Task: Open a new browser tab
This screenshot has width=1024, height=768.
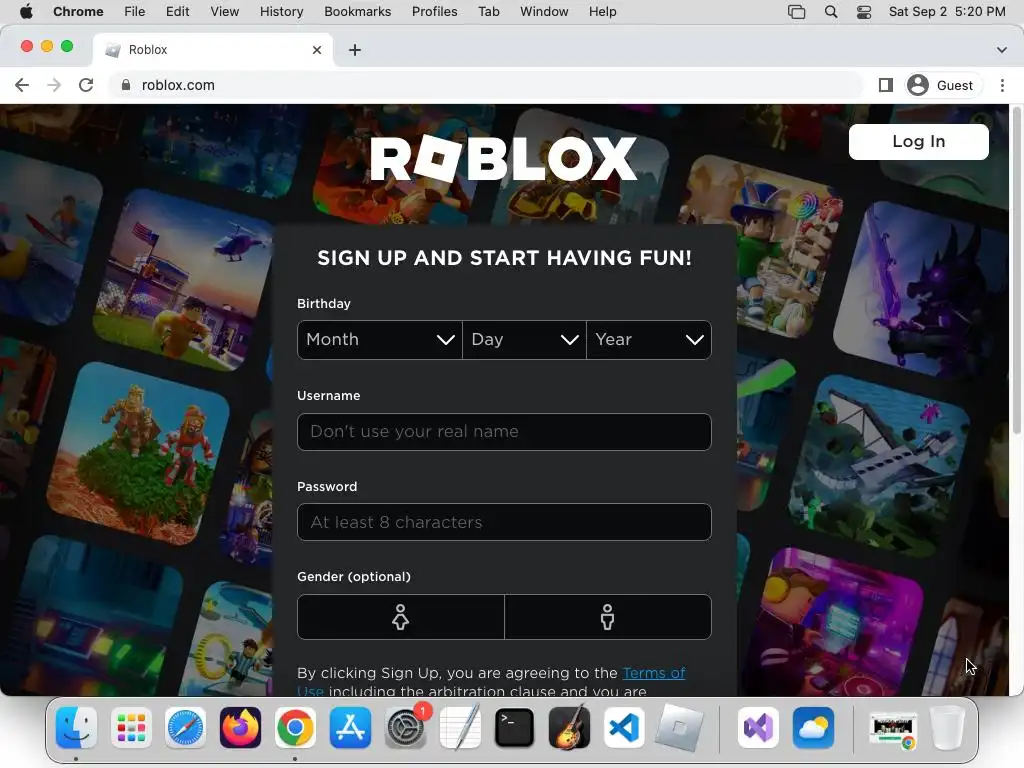Action: [x=355, y=50]
